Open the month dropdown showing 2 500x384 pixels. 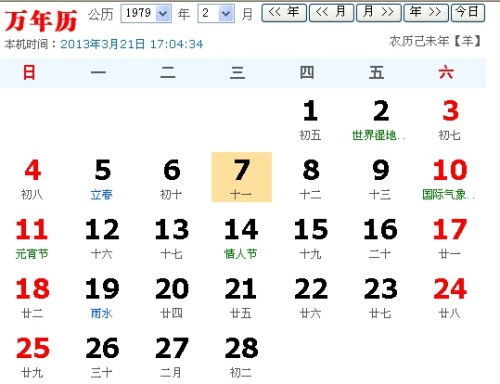coord(216,13)
